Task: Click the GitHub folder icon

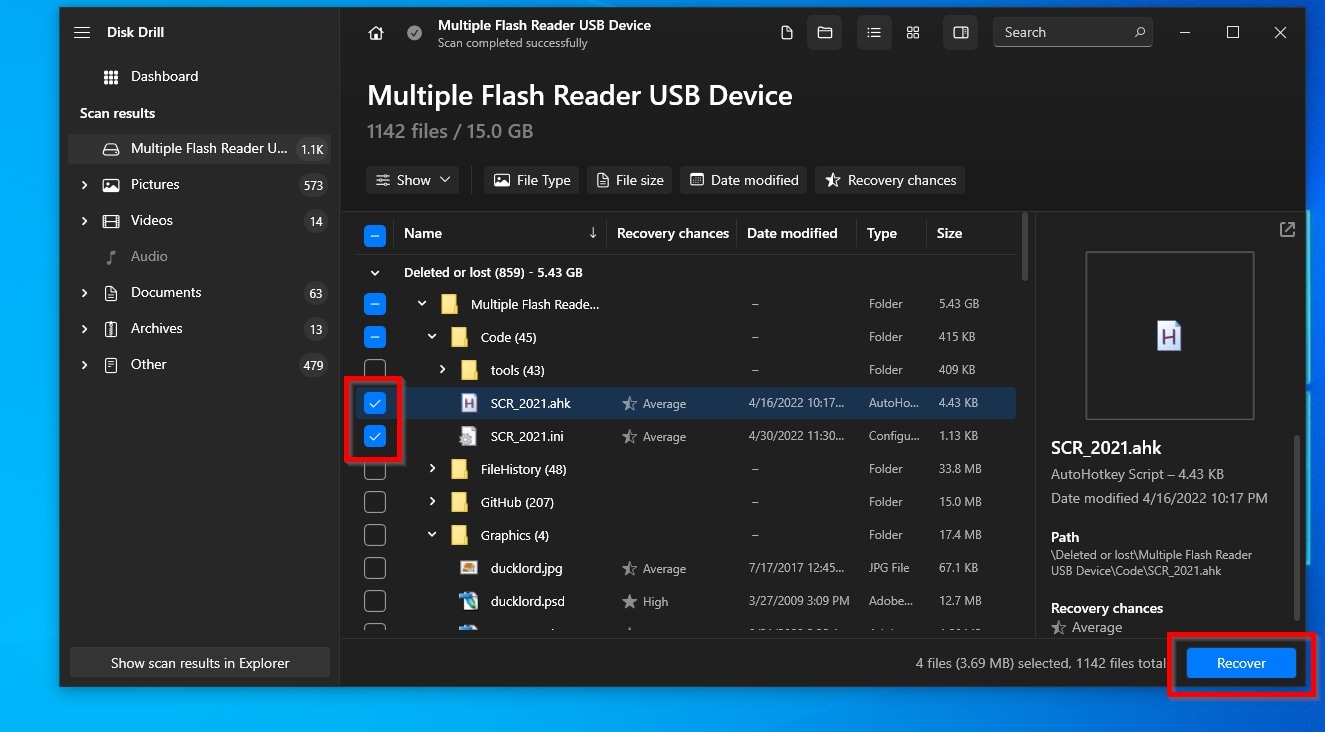Action: click(x=459, y=502)
